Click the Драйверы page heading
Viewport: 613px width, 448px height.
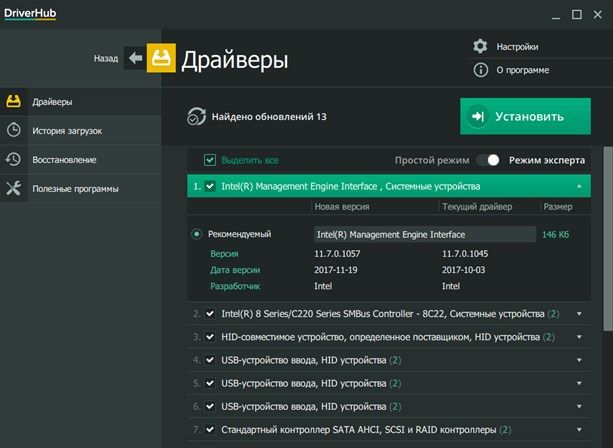point(235,60)
